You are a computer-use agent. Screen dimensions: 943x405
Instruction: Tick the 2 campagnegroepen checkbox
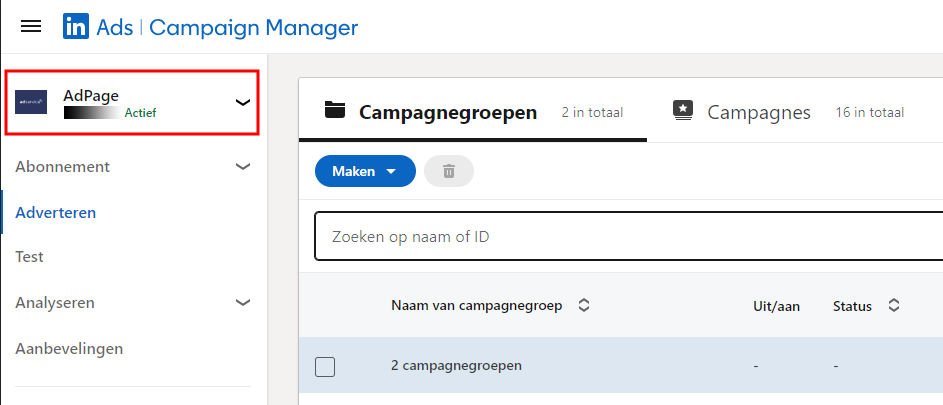pyautogui.click(x=325, y=366)
